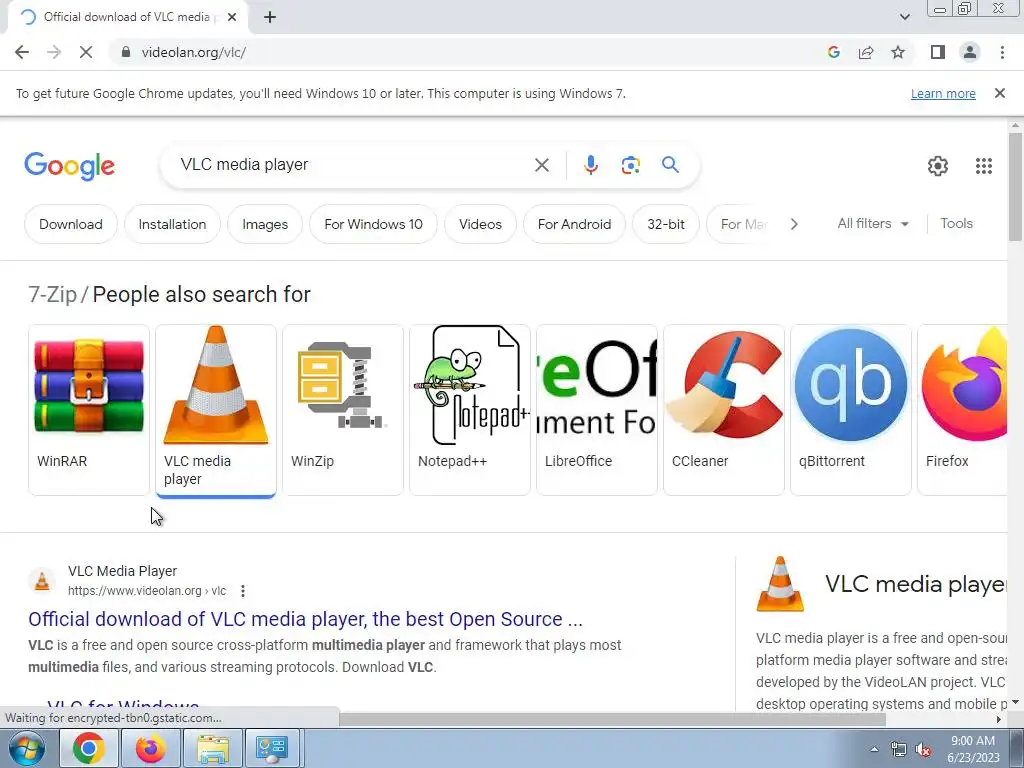The image size is (1024, 768).
Task: Search by image with Lens icon
Action: pyautogui.click(x=630, y=165)
